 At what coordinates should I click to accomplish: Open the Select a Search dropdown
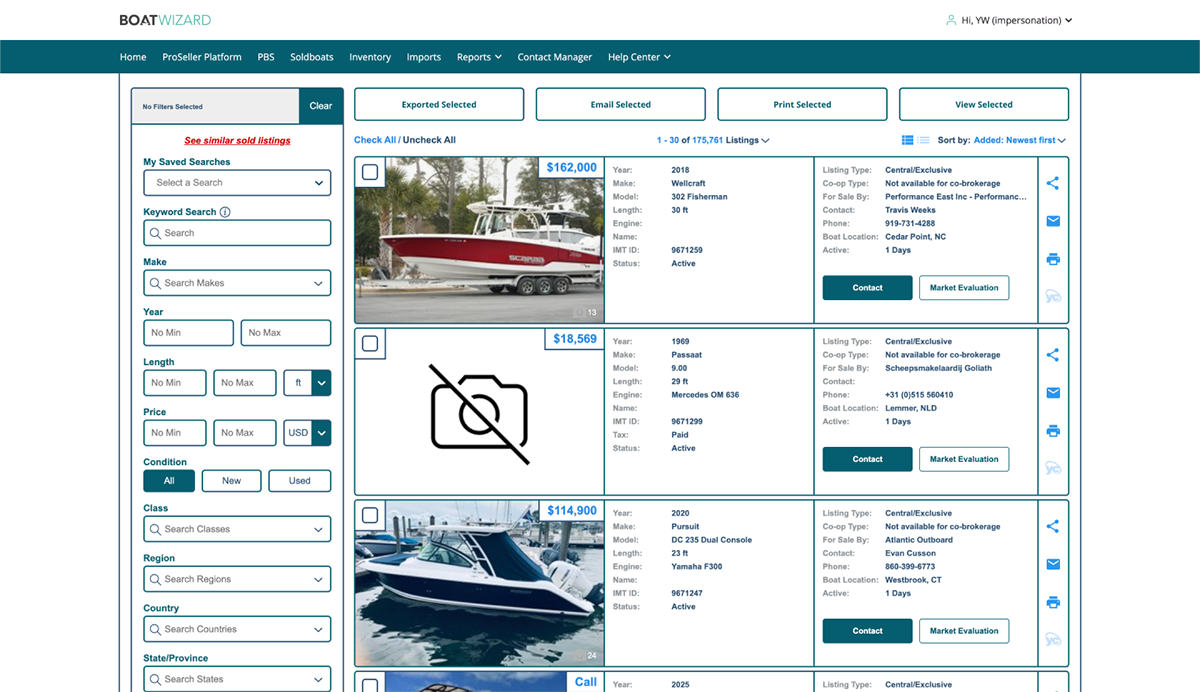pyautogui.click(x=237, y=183)
